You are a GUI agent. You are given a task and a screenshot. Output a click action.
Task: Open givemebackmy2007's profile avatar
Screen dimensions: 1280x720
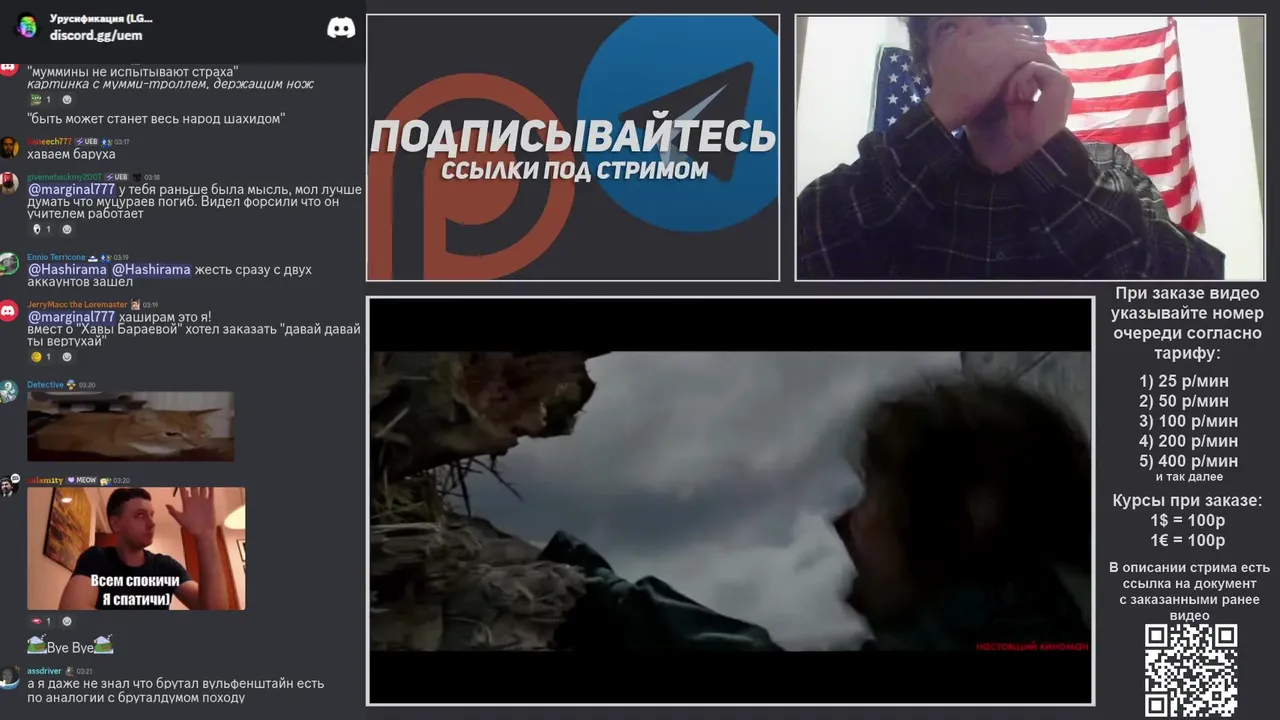(9, 182)
